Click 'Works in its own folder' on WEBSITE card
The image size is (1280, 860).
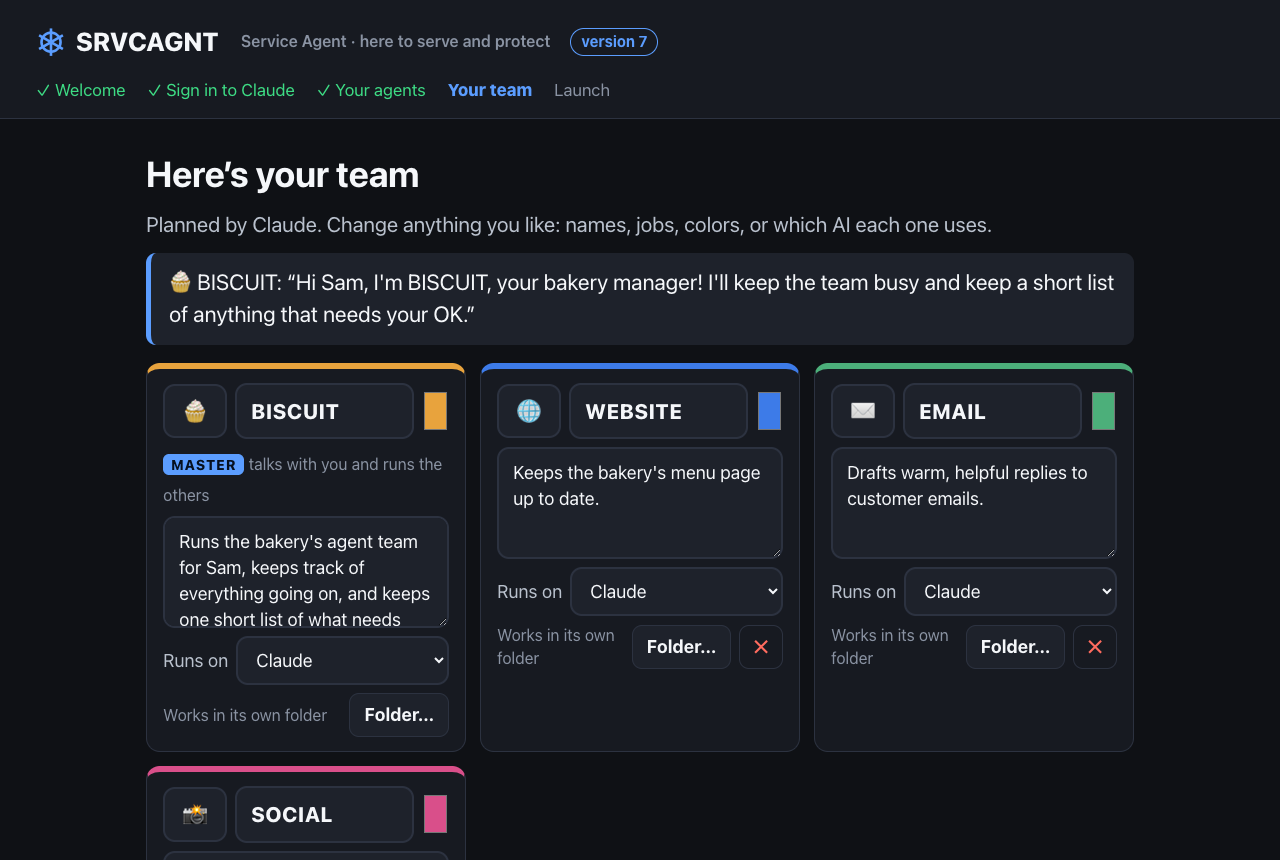coord(556,647)
